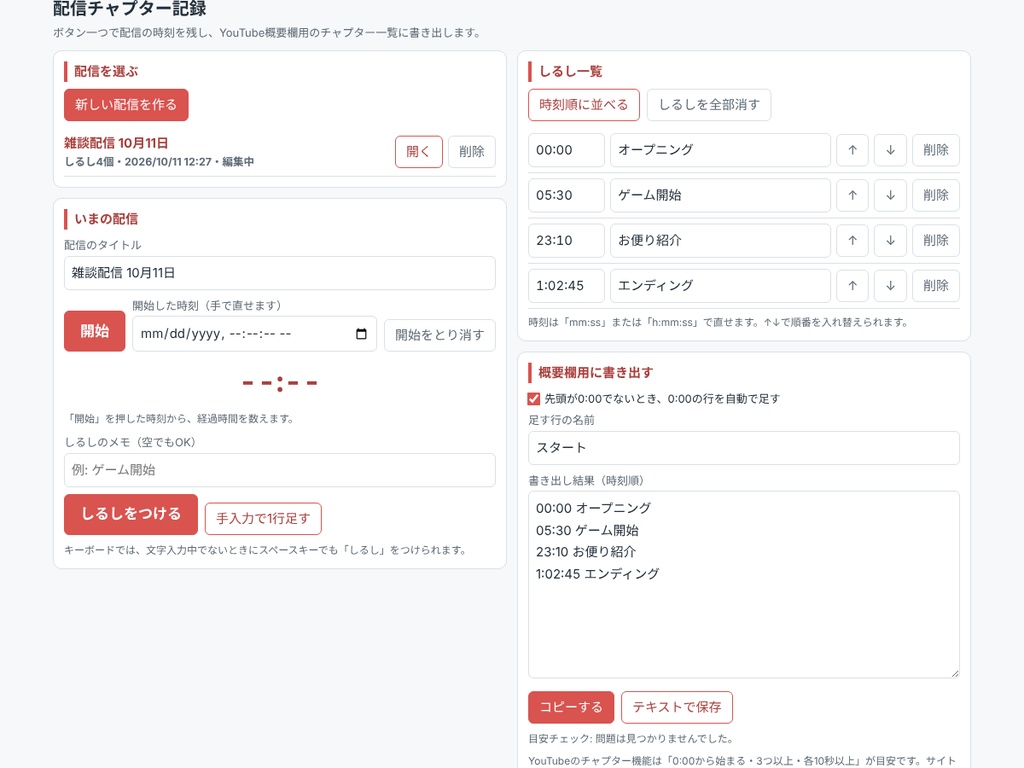Click the red 開始 button

[95, 331]
